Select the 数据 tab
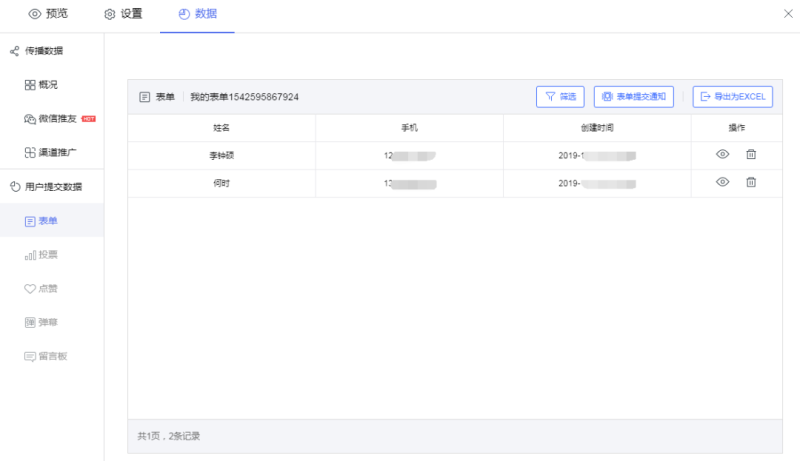 (x=197, y=14)
